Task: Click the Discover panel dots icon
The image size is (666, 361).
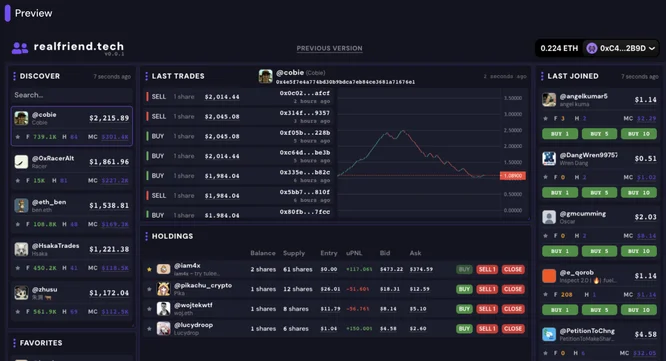Action: 14,76
